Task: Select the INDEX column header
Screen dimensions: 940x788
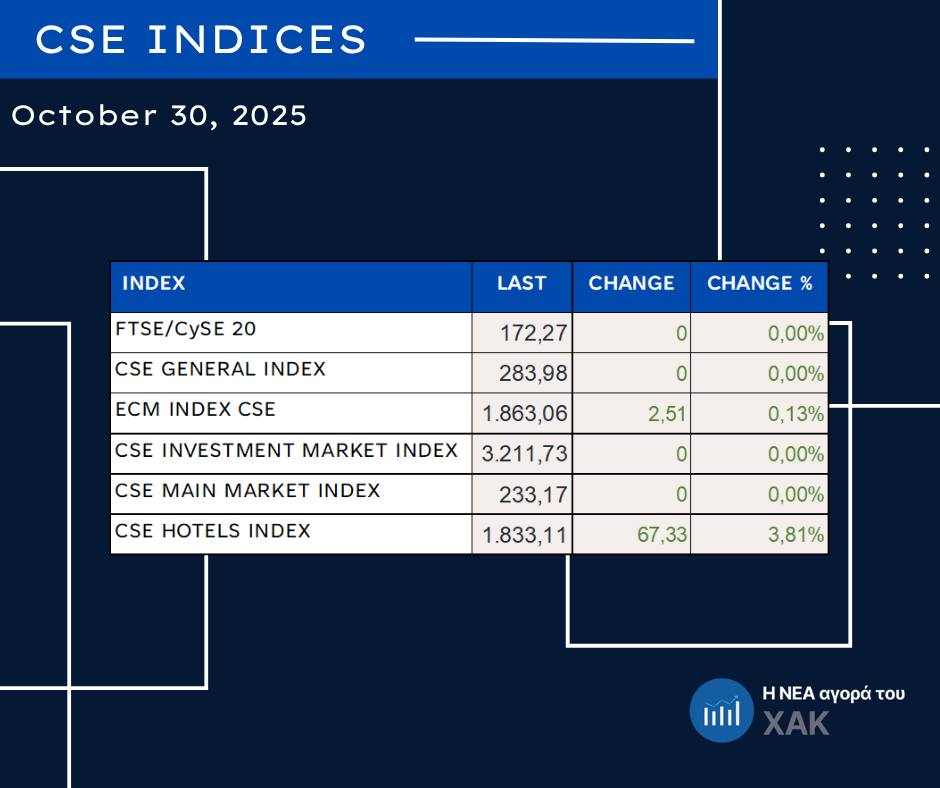Action: click(x=154, y=284)
